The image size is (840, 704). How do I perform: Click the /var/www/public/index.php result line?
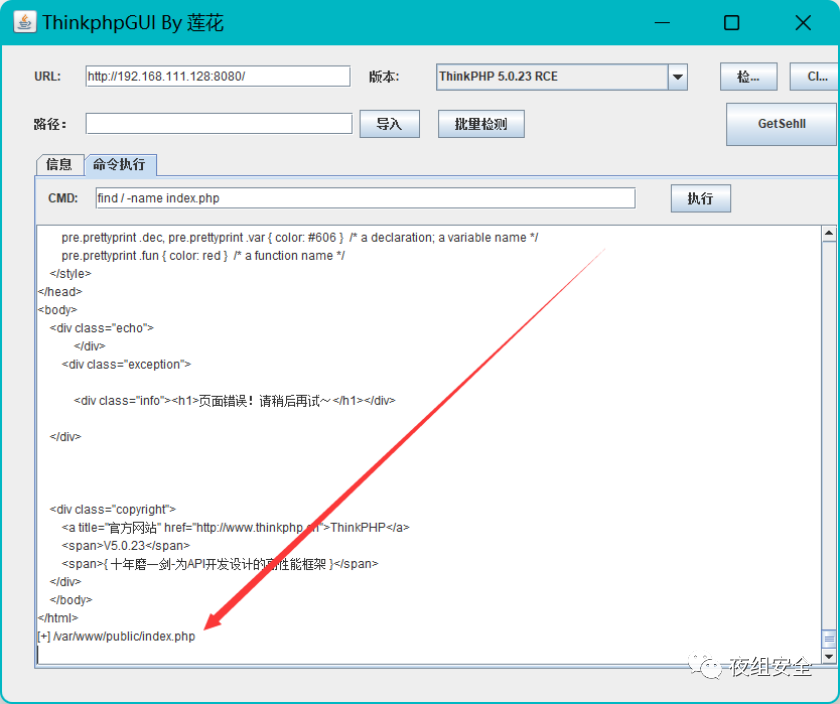click(x=116, y=636)
